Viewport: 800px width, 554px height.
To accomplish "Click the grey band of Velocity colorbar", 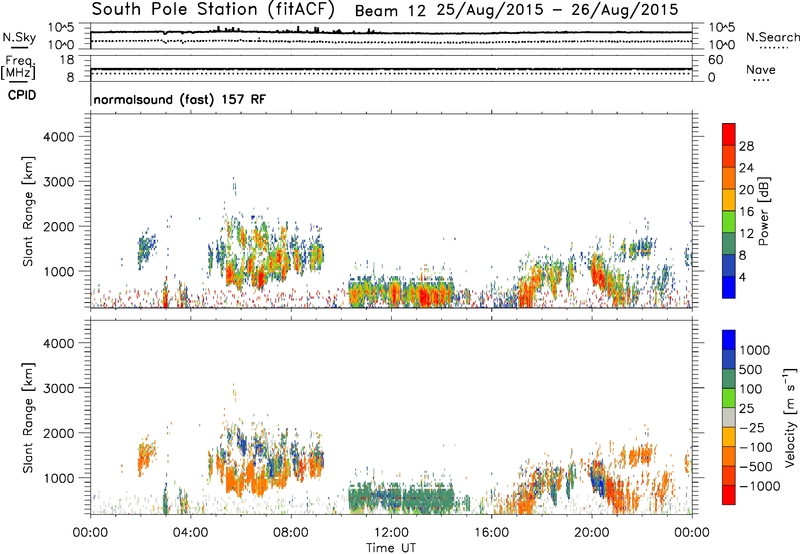I will coord(729,418).
